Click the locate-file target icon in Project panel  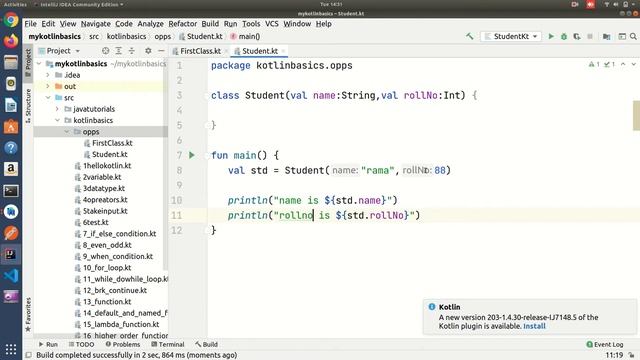105,51
